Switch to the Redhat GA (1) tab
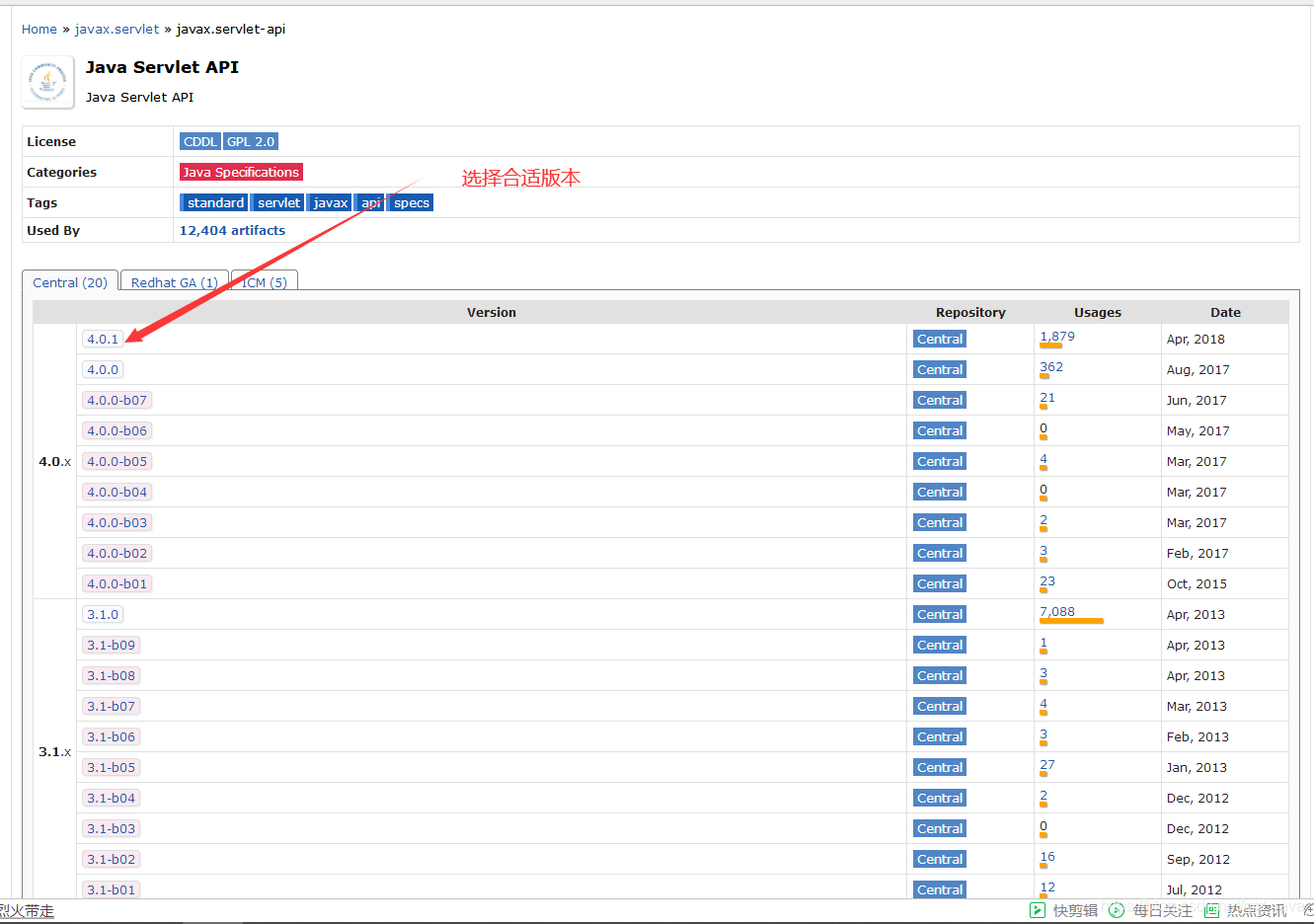The width and height of the screenshot is (1314, 924). [x=175, y=282]
